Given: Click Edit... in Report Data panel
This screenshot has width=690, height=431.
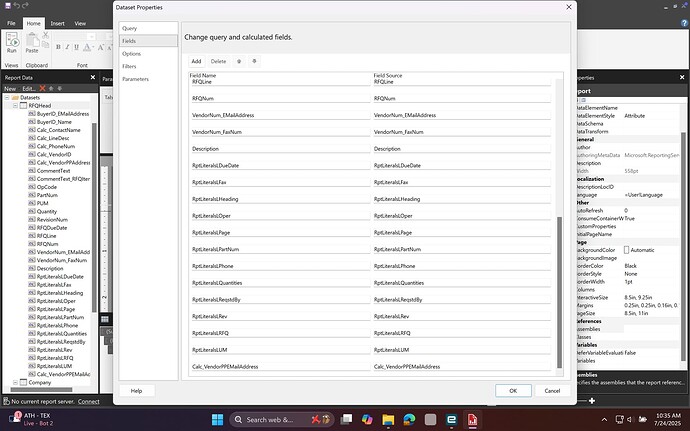Looking at the screenshot, I should coord(29,88).
